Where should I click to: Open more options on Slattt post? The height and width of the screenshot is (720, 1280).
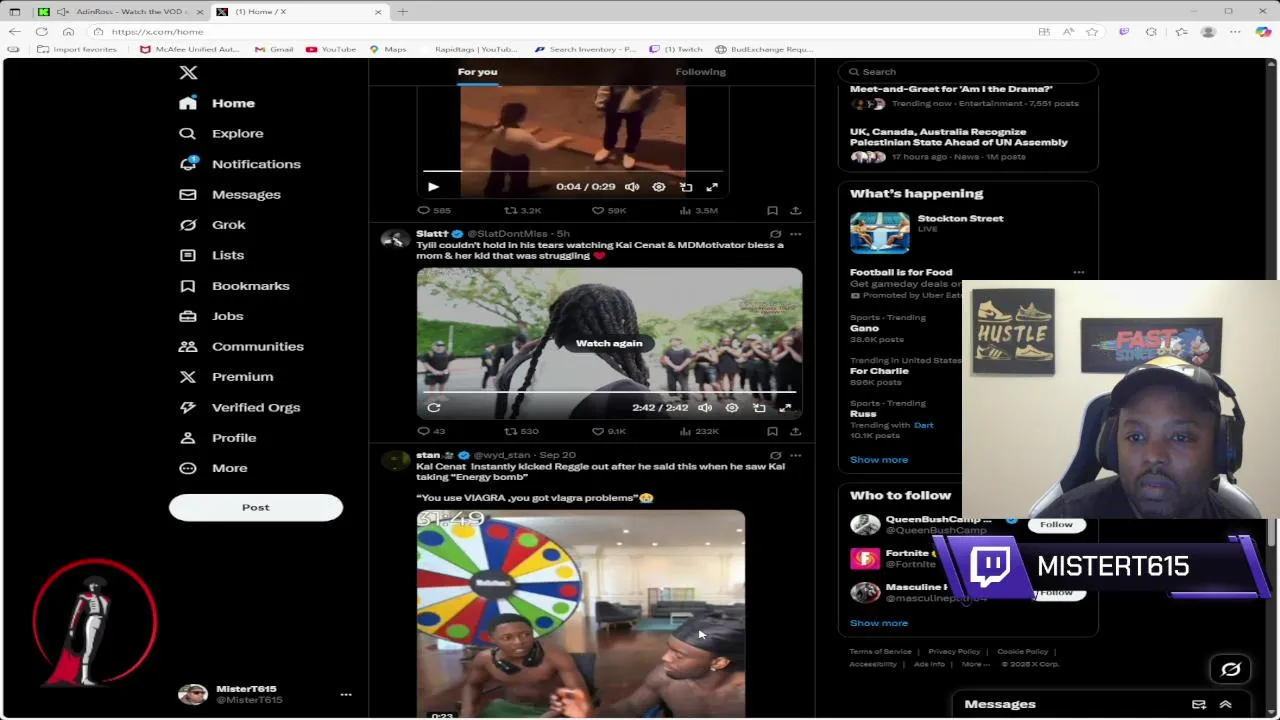pyautogui.click(x=795, y=234)
